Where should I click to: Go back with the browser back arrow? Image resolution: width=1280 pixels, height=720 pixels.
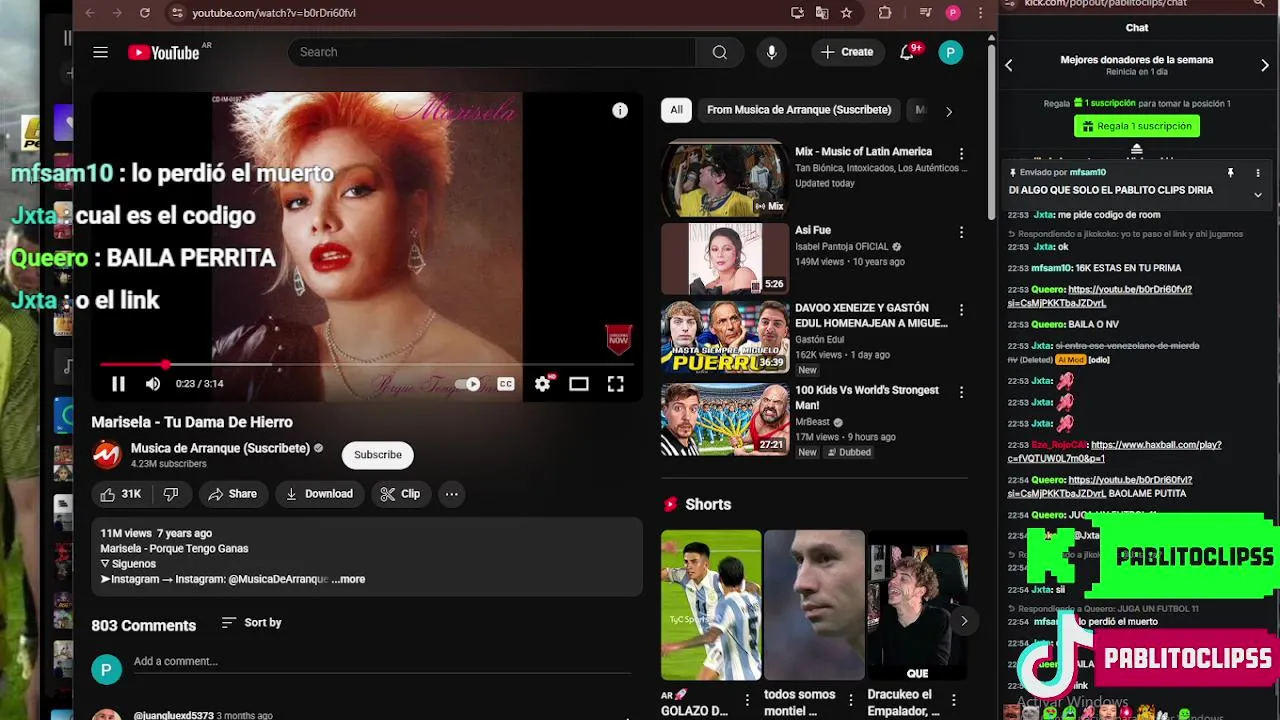click(x=90, y=13)
